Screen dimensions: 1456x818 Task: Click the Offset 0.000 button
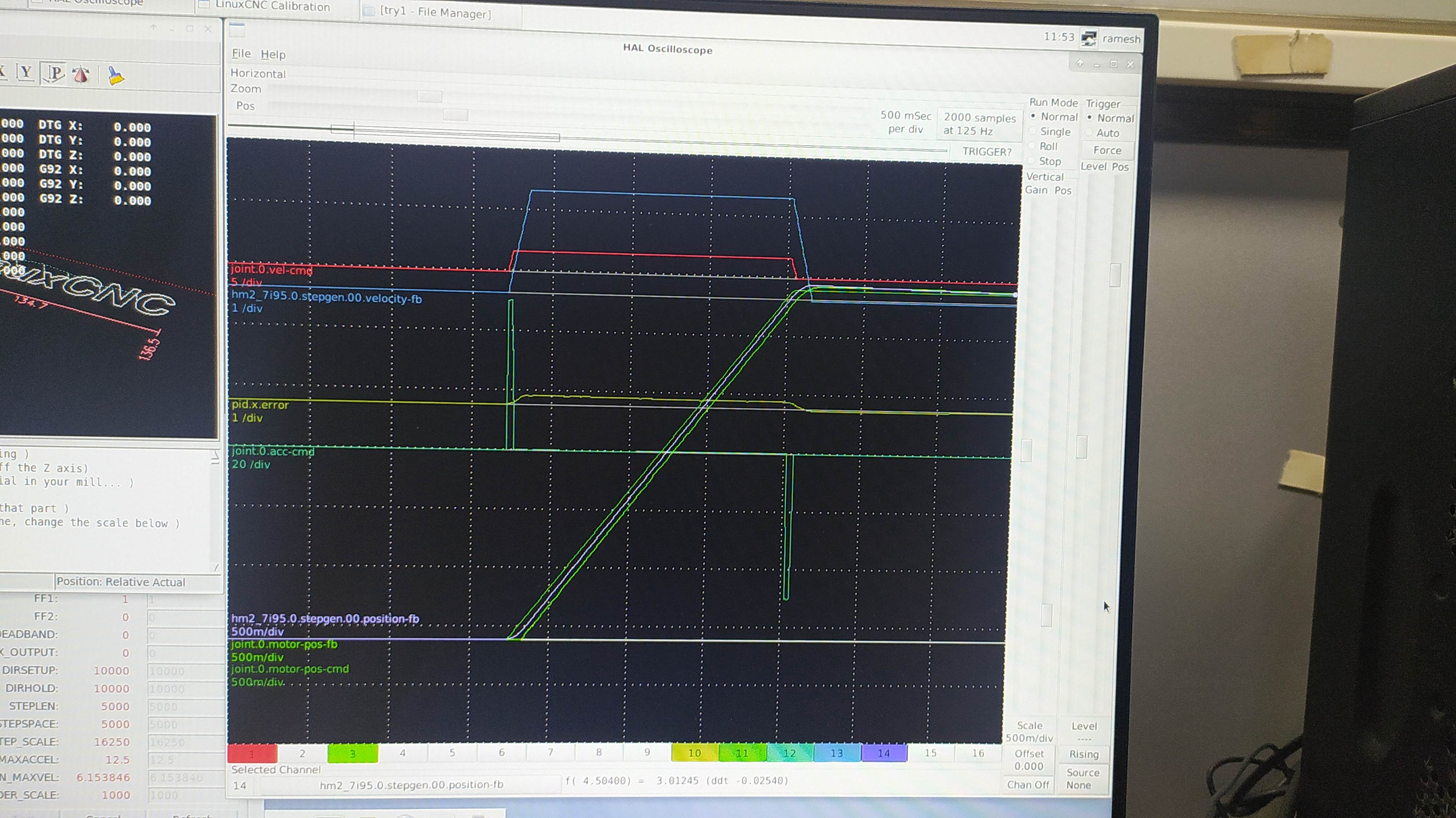click(1029, 760)
